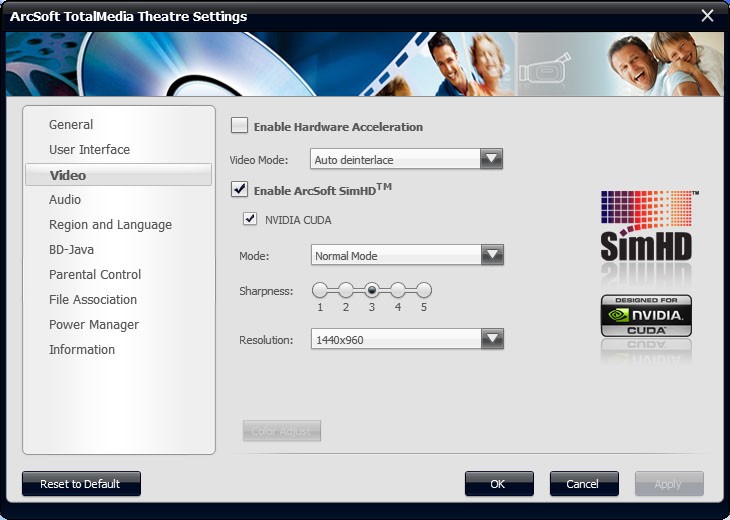Set sharpness to level 2
This screenshot has width=730, height=520.
click(346, 290)
